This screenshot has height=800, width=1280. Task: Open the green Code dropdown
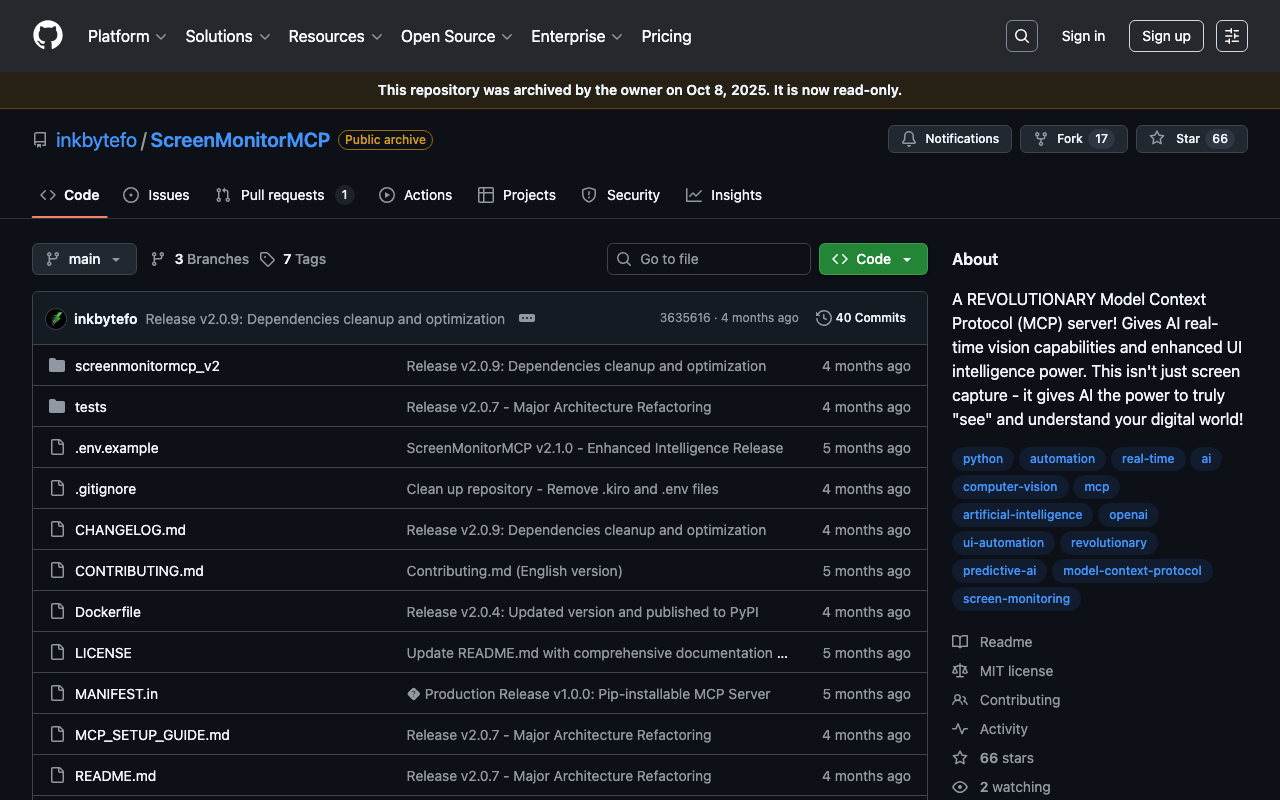[872, 259]
